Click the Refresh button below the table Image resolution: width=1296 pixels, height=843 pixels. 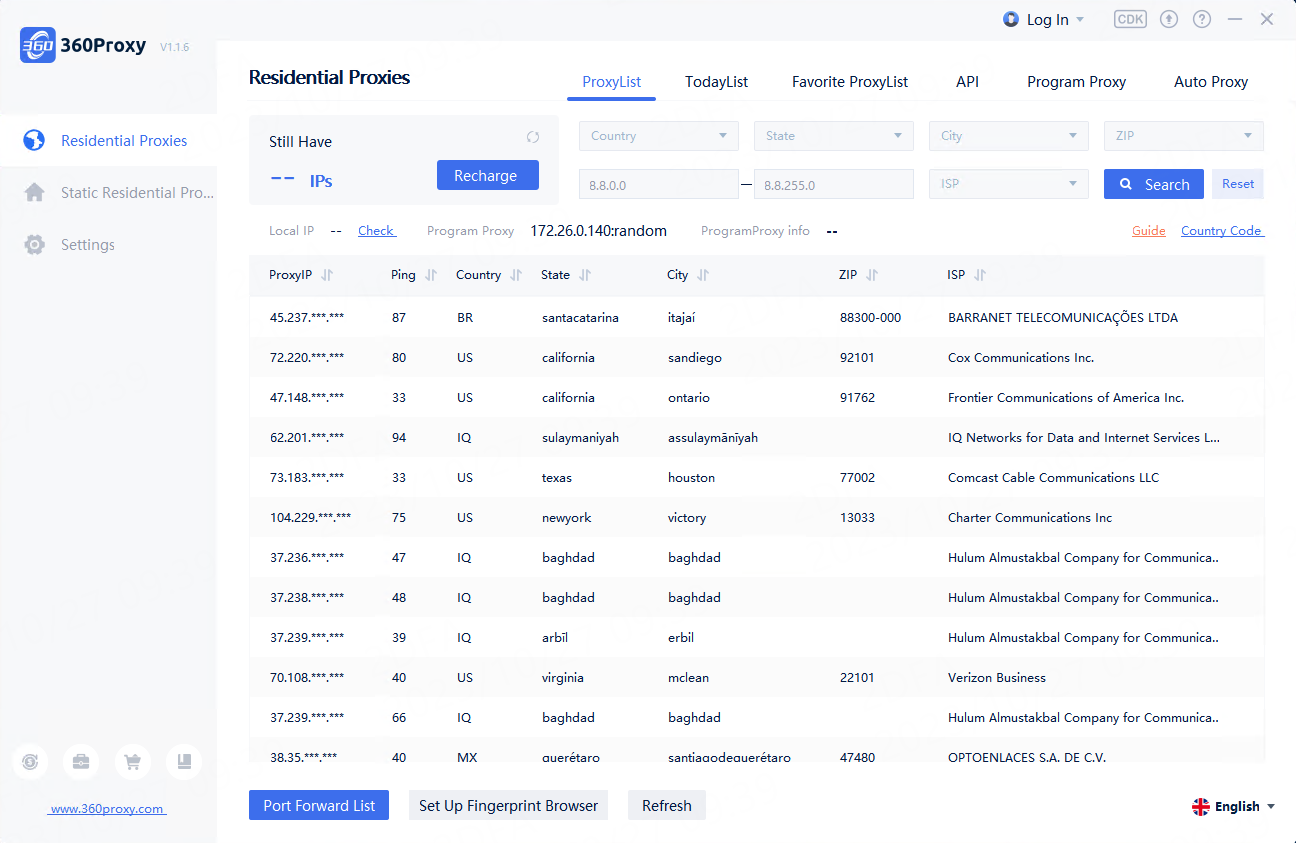pos(667,805)
